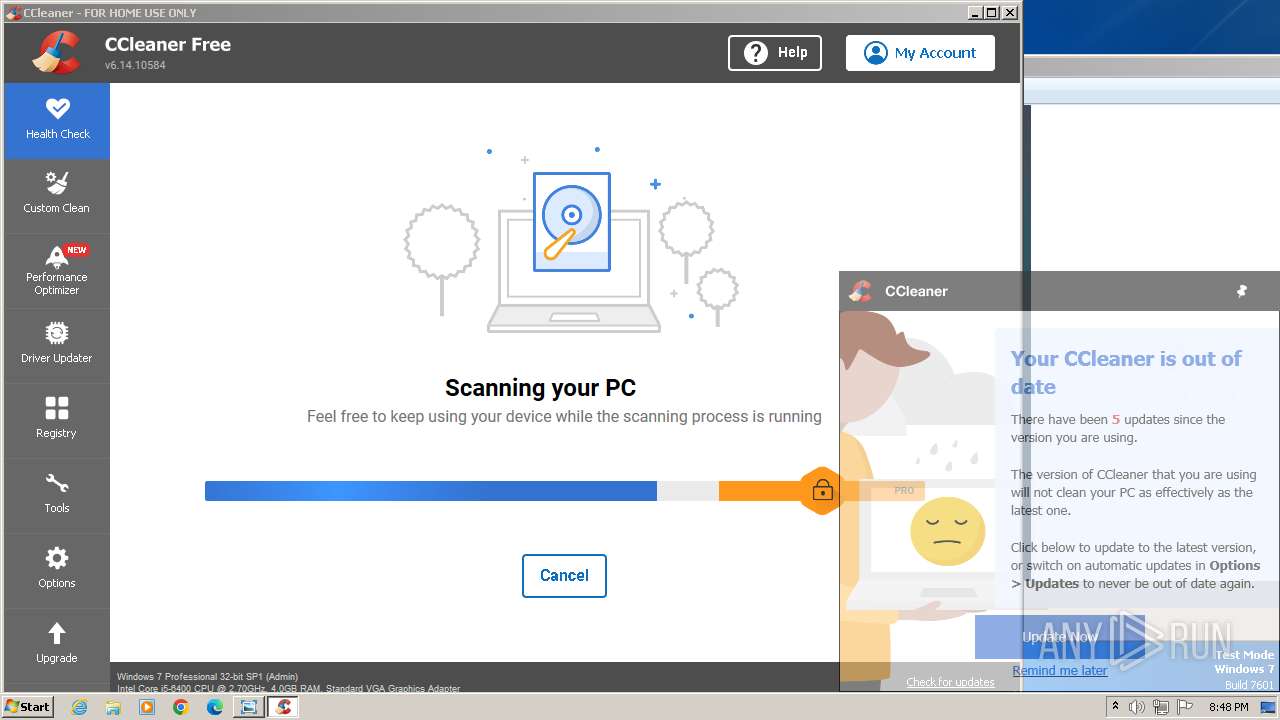Open the Registry cleaner section
Viewport: 1280px width, 720px height.
pyautogui.click(x=57, y=420)
